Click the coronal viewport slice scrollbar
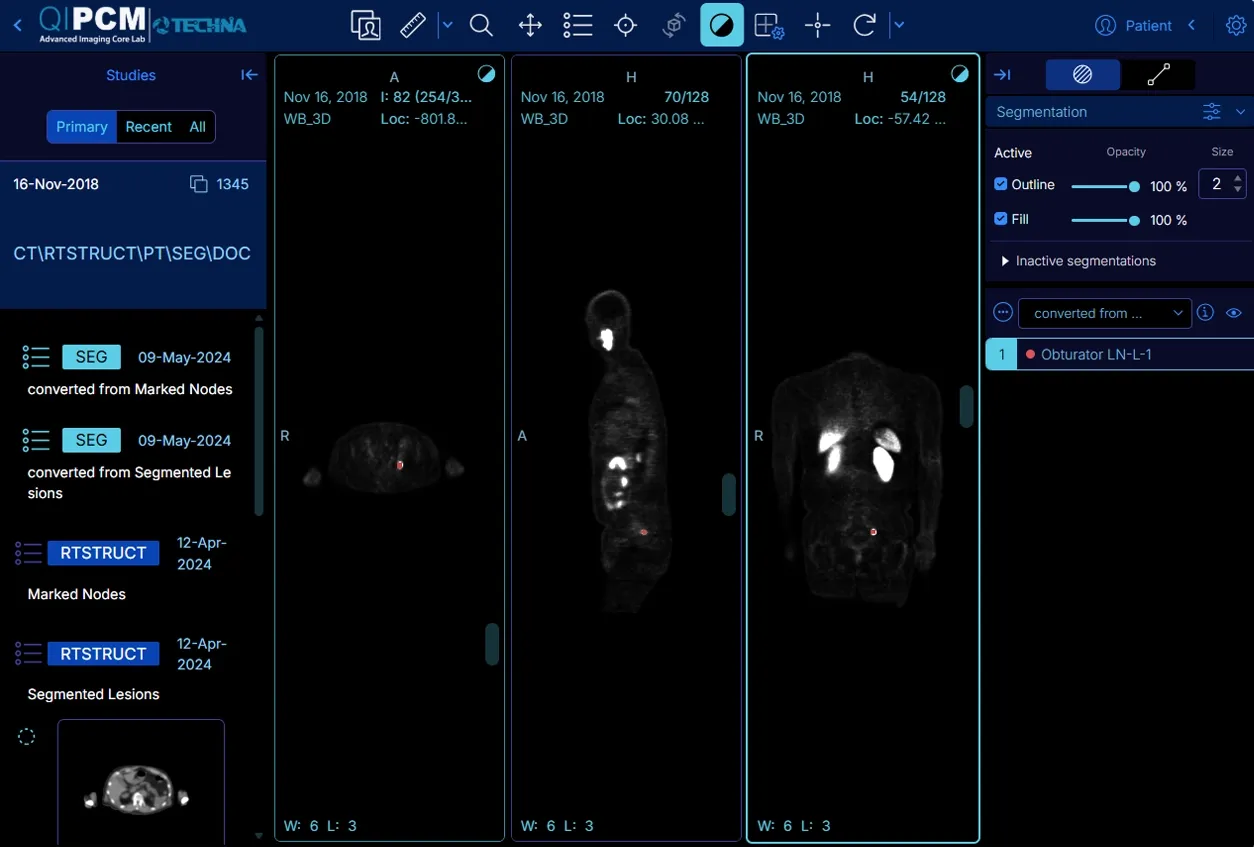Viewport: 1254px width, 847px height. click(x=966, y=407)
